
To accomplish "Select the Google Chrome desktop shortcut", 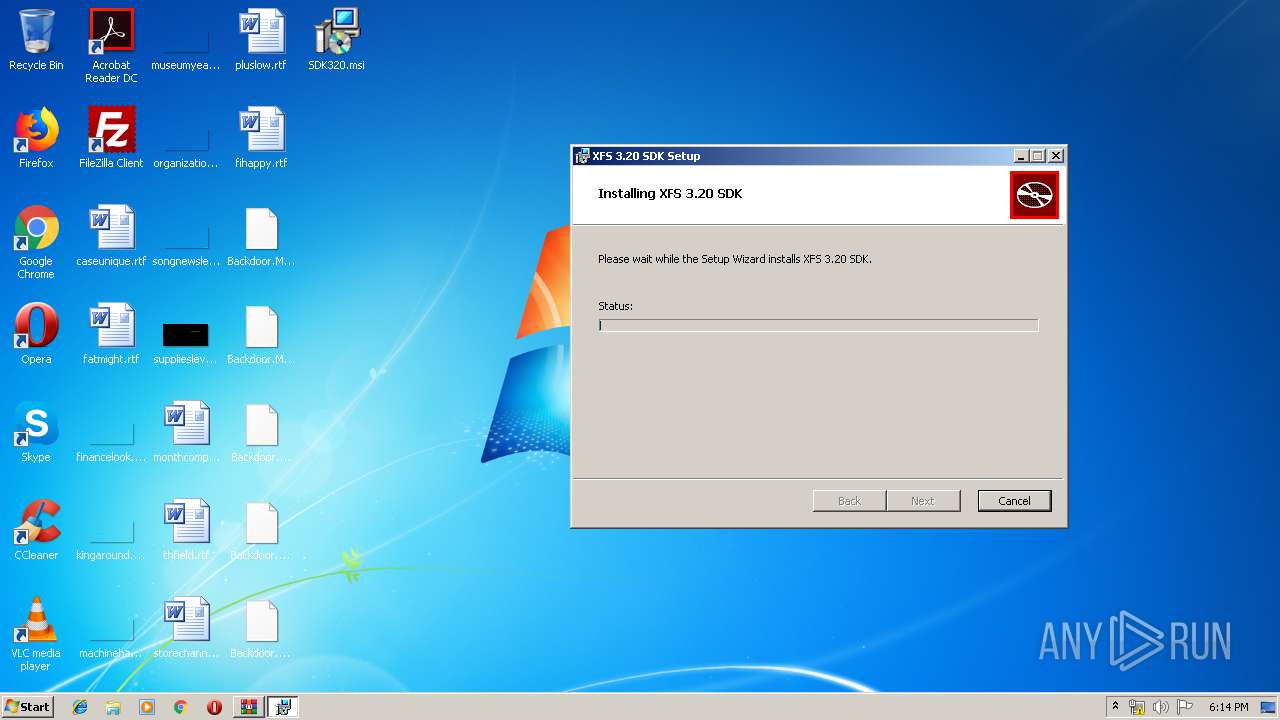I will point(36,242).
